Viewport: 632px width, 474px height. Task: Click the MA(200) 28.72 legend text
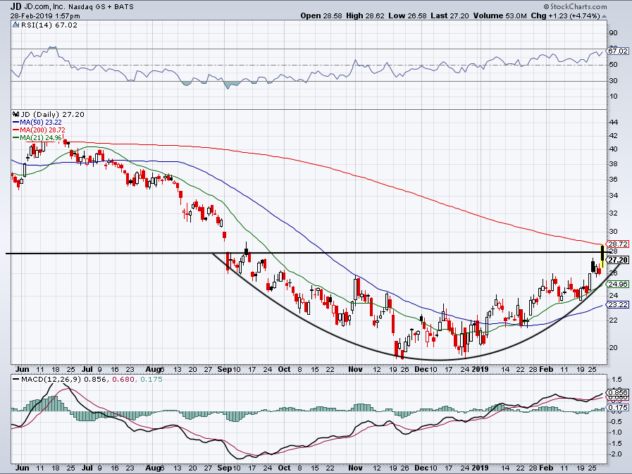[x=42, y=130]
